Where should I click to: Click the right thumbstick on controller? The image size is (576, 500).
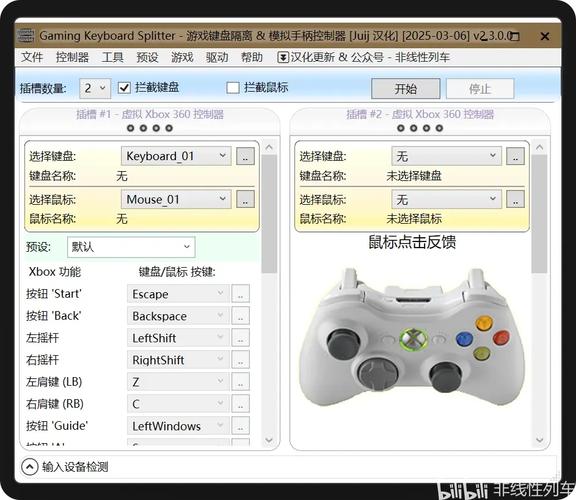coord(446,377)
